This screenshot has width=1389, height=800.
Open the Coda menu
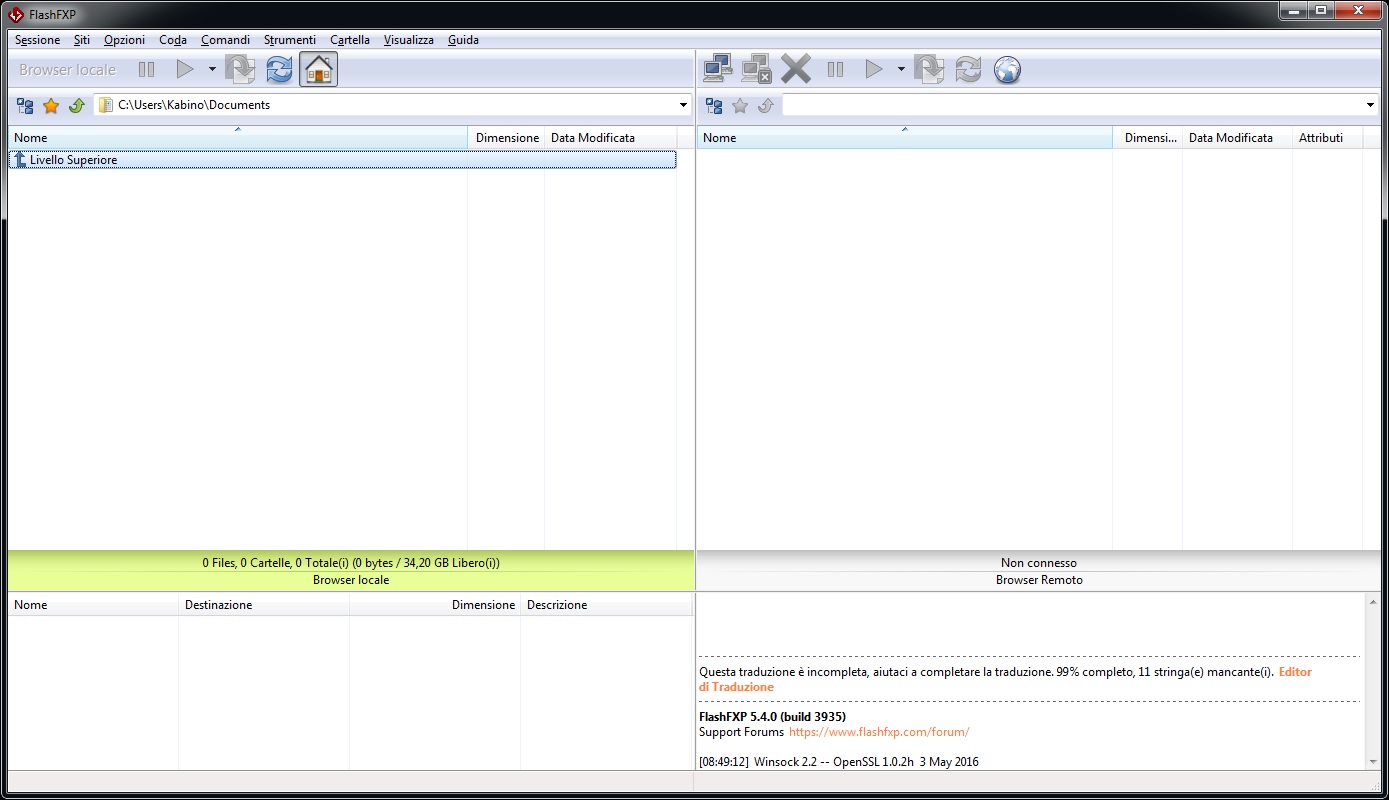click(173, 40)
